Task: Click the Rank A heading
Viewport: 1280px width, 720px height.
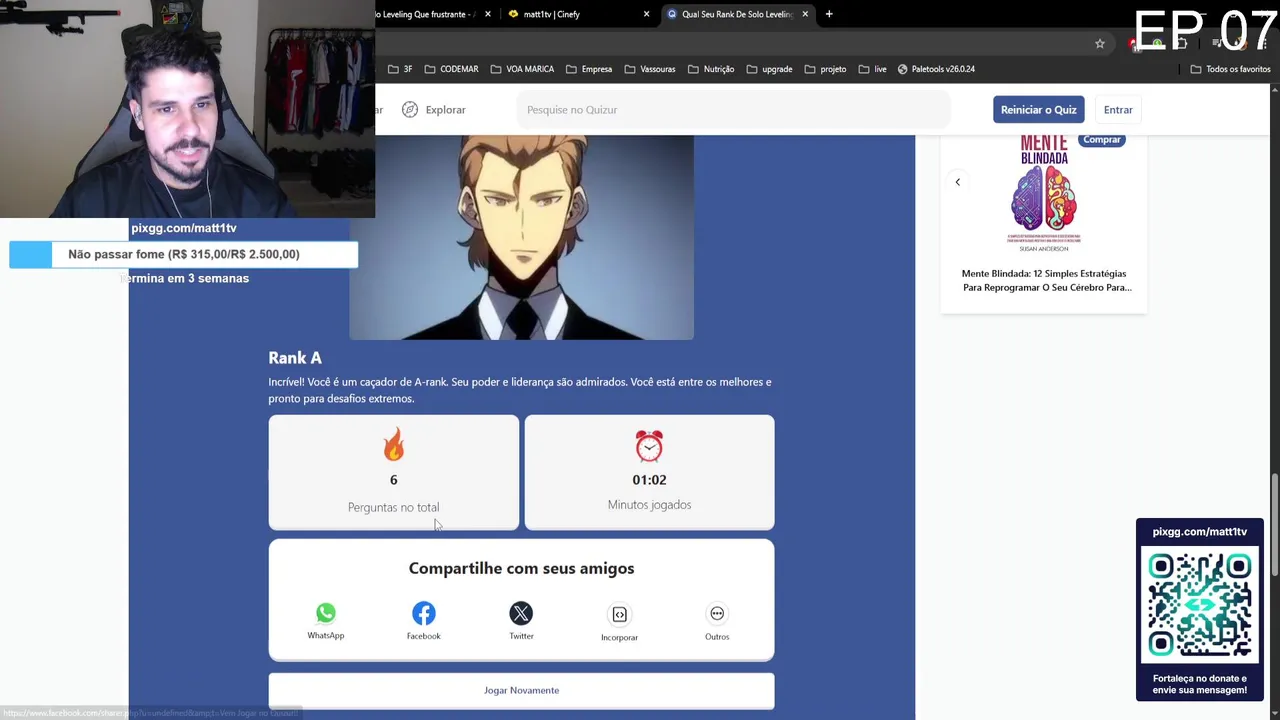Action: pos(295,358)
